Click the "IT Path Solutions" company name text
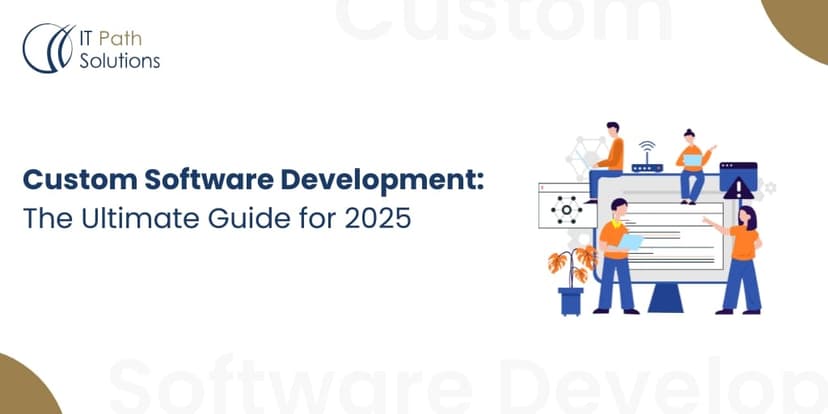 118,50
